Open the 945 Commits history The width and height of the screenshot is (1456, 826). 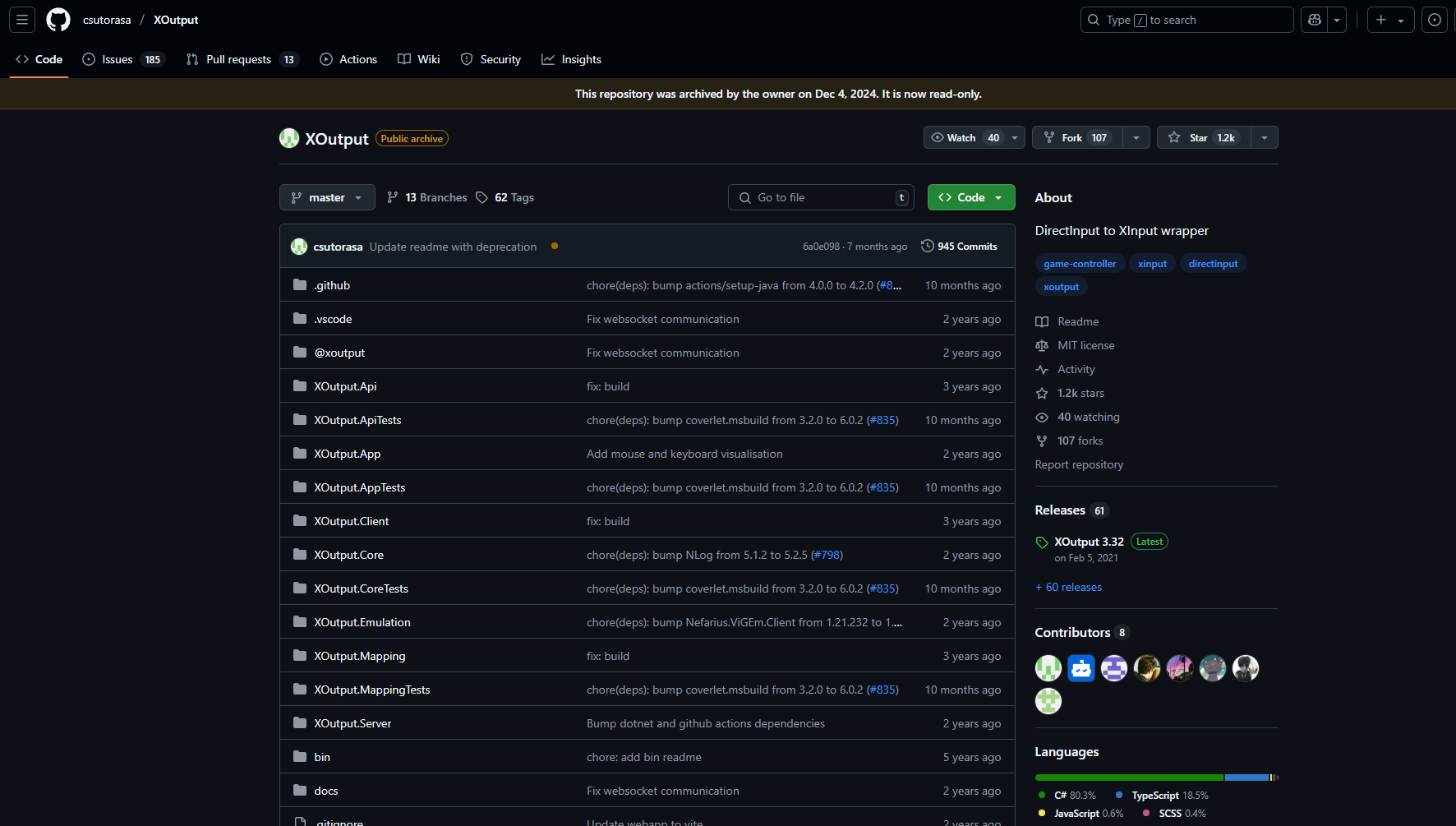pyautogui.click(x=959, y=247)
